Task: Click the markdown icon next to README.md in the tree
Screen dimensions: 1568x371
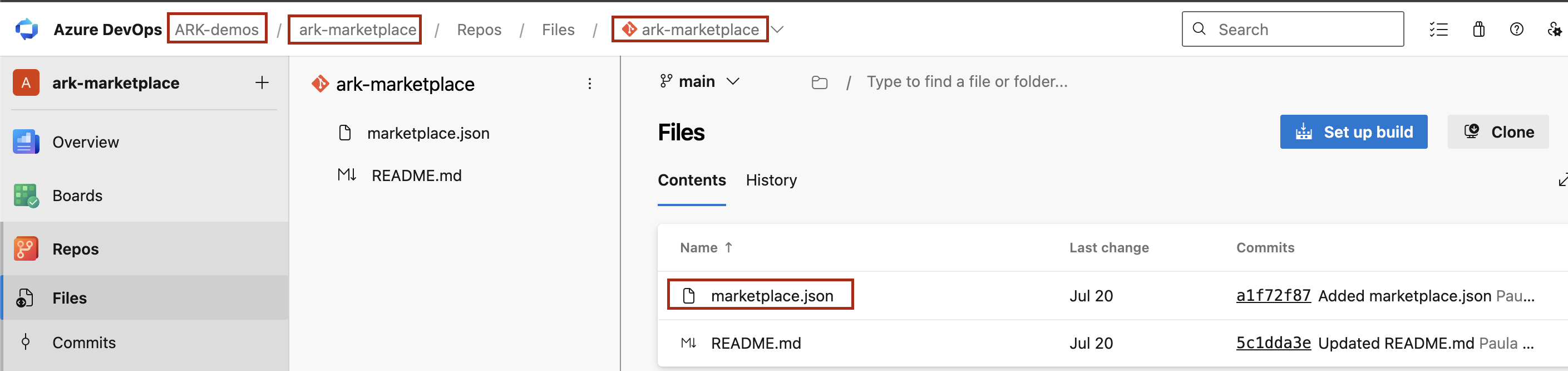Action: point(347,175)
